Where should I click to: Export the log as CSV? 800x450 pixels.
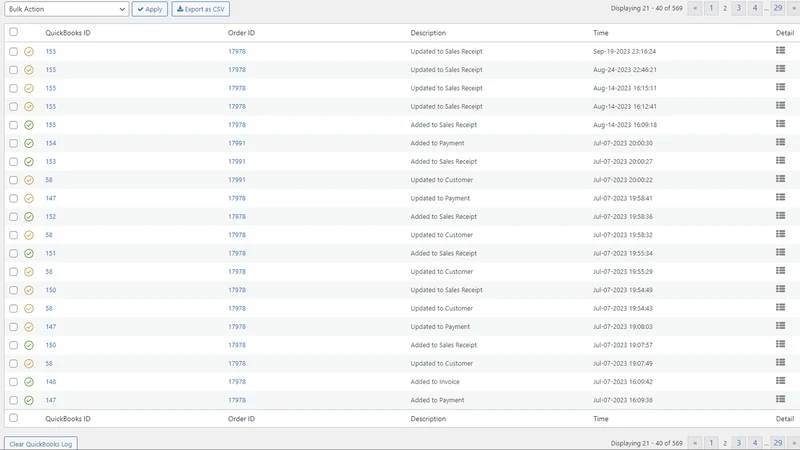pyautogui.click(x=201, y=9)
